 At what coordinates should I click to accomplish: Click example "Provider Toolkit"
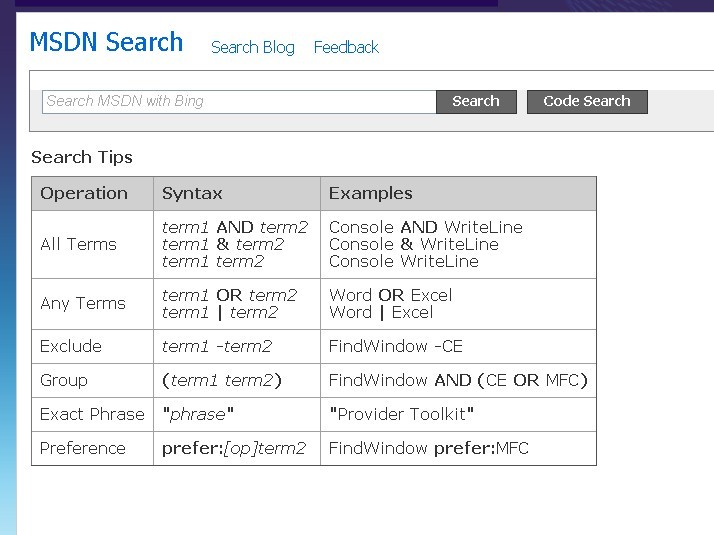tap(402, 414)
